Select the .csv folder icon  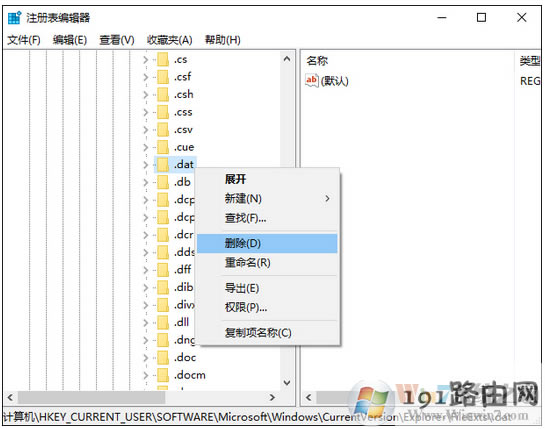coord(163,130)
